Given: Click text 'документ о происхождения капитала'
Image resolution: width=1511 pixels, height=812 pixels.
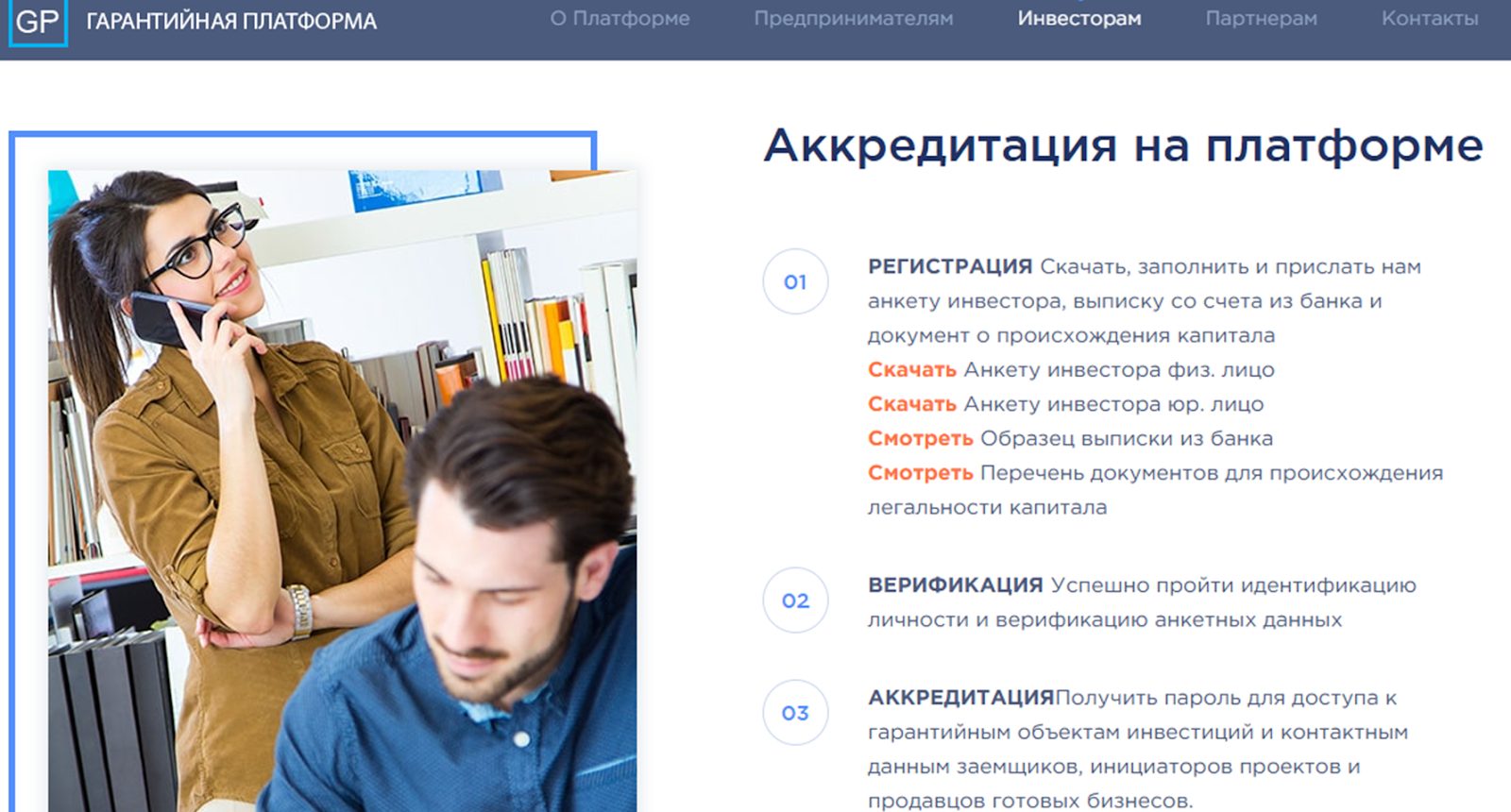Looking at the screenshot, I should 1071,336.
